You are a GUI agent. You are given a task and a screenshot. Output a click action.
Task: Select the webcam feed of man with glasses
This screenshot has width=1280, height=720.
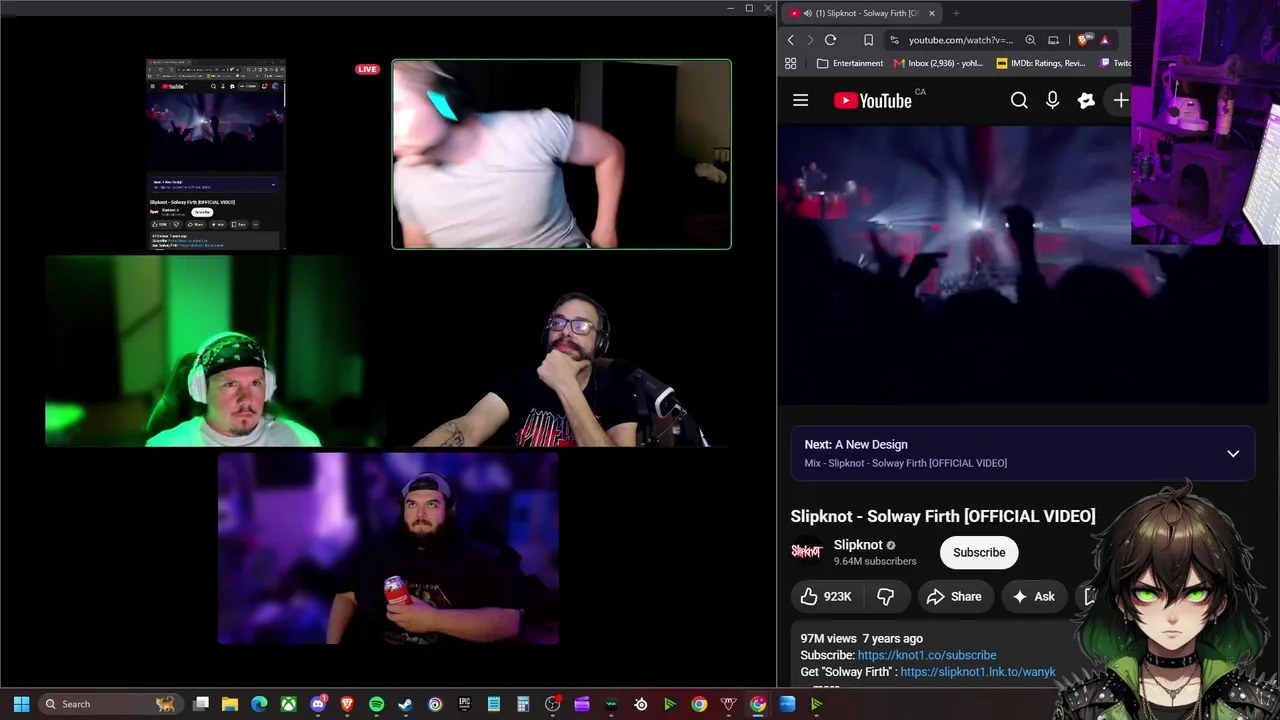561,351
